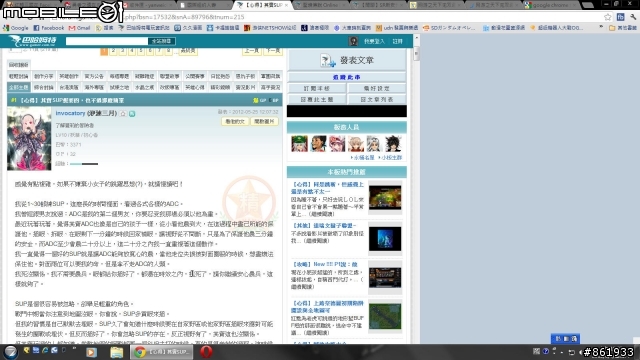The width and height of the screenshot is (640, 360).
Task: Go to page 5 of thread
Action: coord(141,51)
